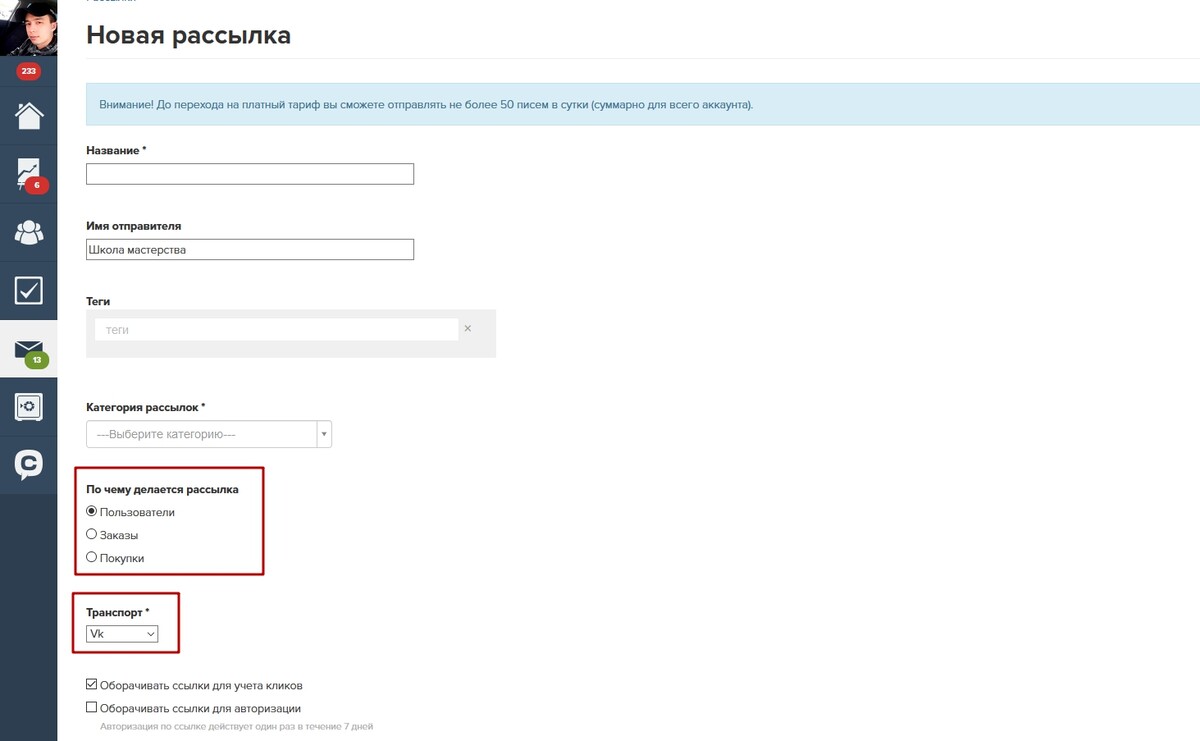1200x741 pixels.
Task: Click the Название input field
Action: point(250,174)
